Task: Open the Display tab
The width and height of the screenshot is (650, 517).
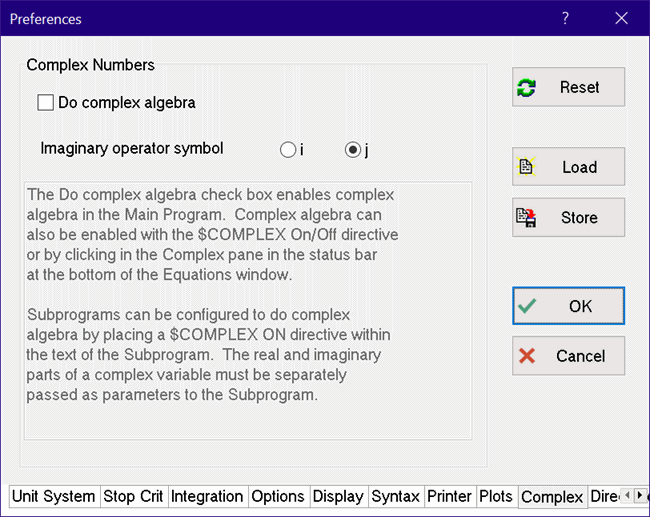Action: [338, 496]
